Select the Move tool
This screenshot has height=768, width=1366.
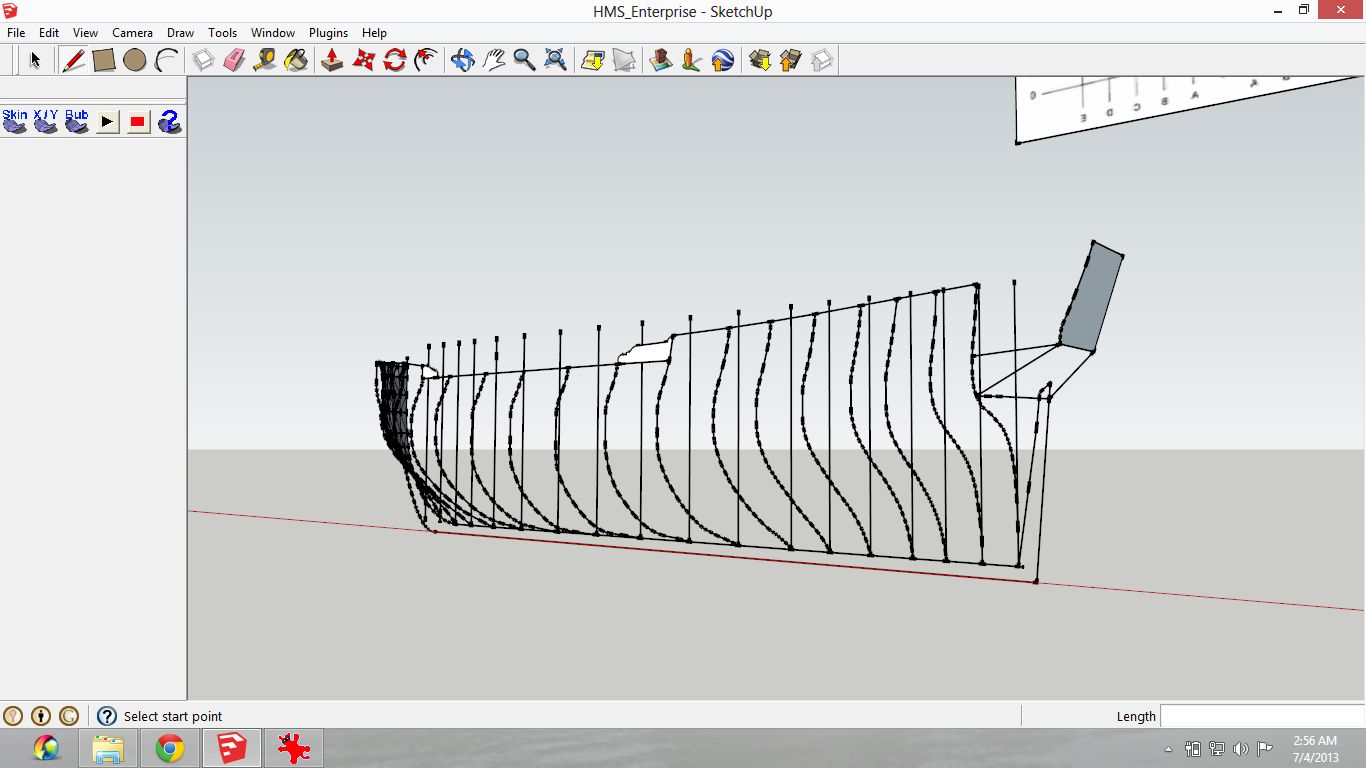pos(364,60)
